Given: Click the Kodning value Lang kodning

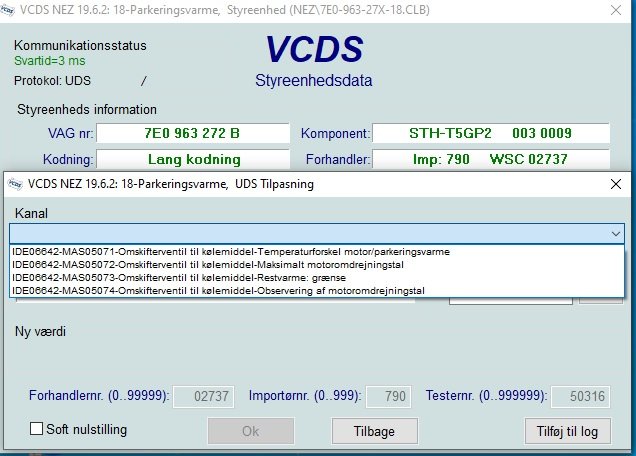Looking at the screenshot, I should [193, 159].
